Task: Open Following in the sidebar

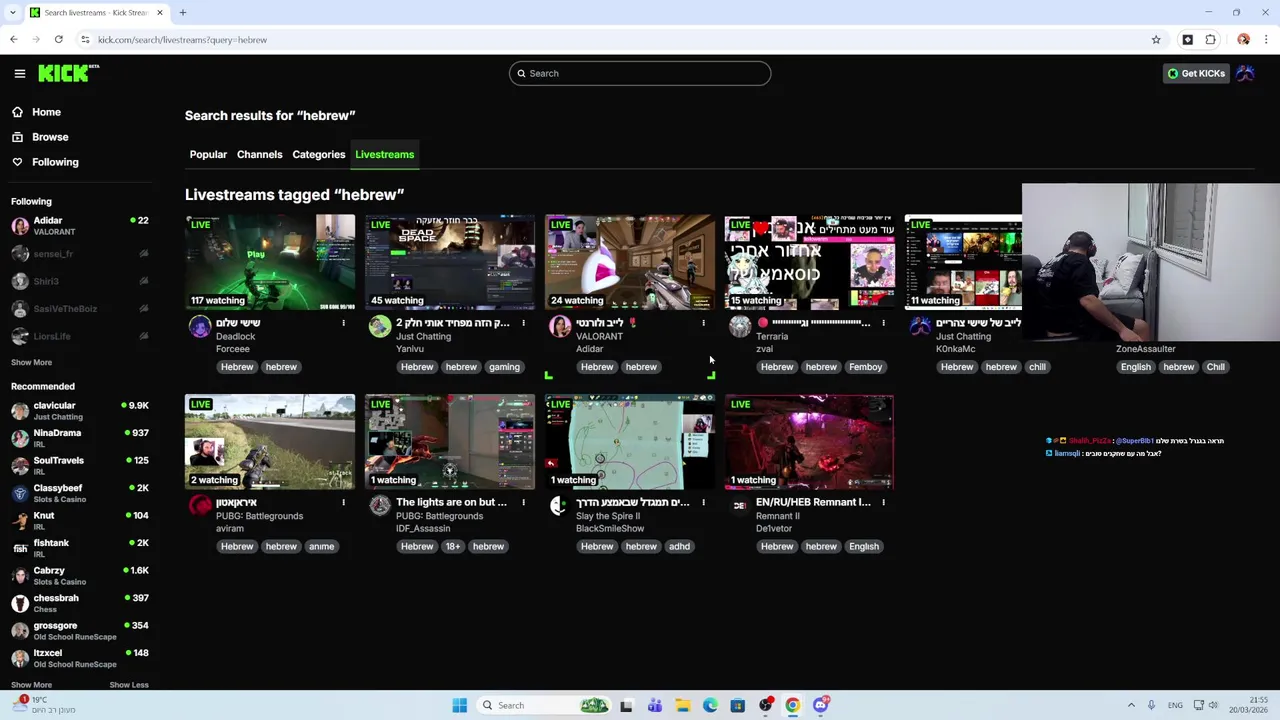Action: coord(55,162)
